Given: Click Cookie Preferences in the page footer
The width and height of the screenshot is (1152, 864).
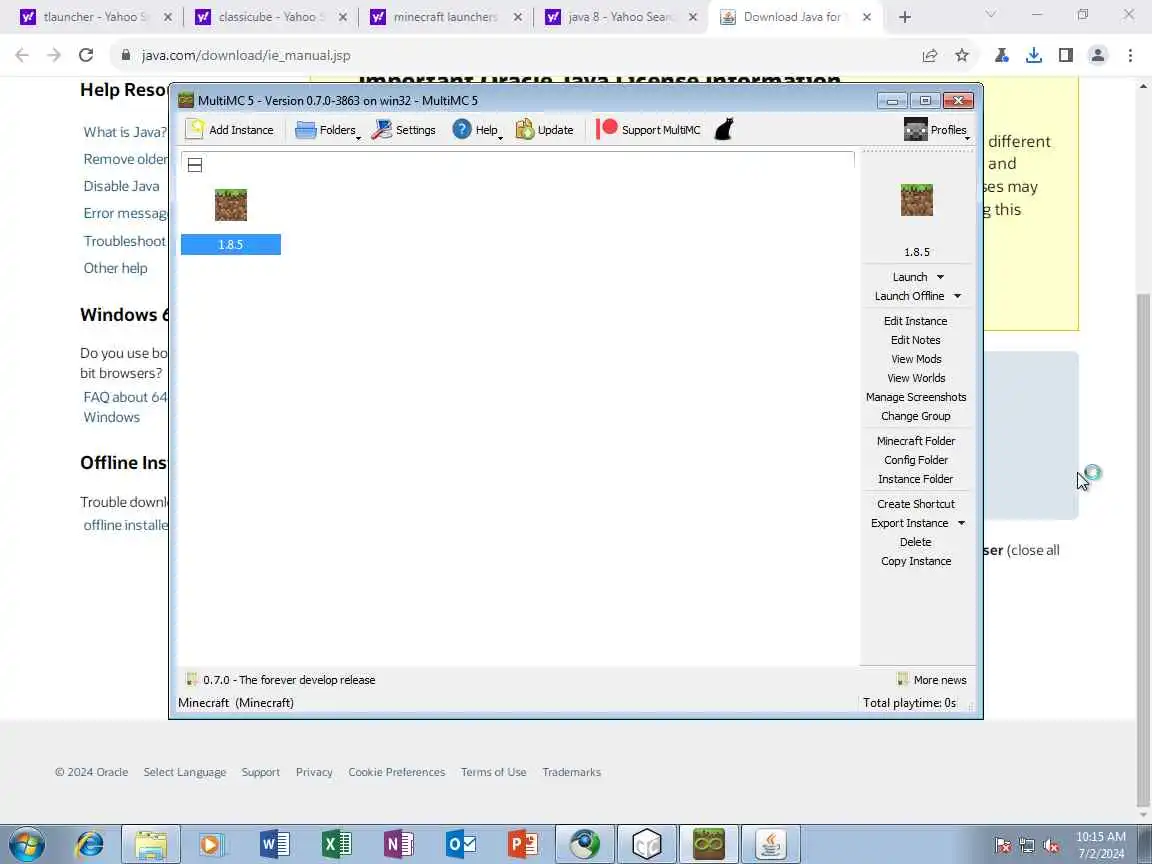Looking at the screenshot, I should coord(397,772).
